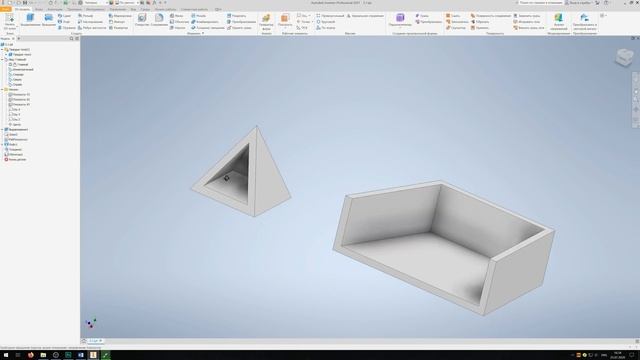The width and height of the screenshot is (640, 360).
Task: Collapse the Твердые тела(1) tree node
Action: point(2,49)
